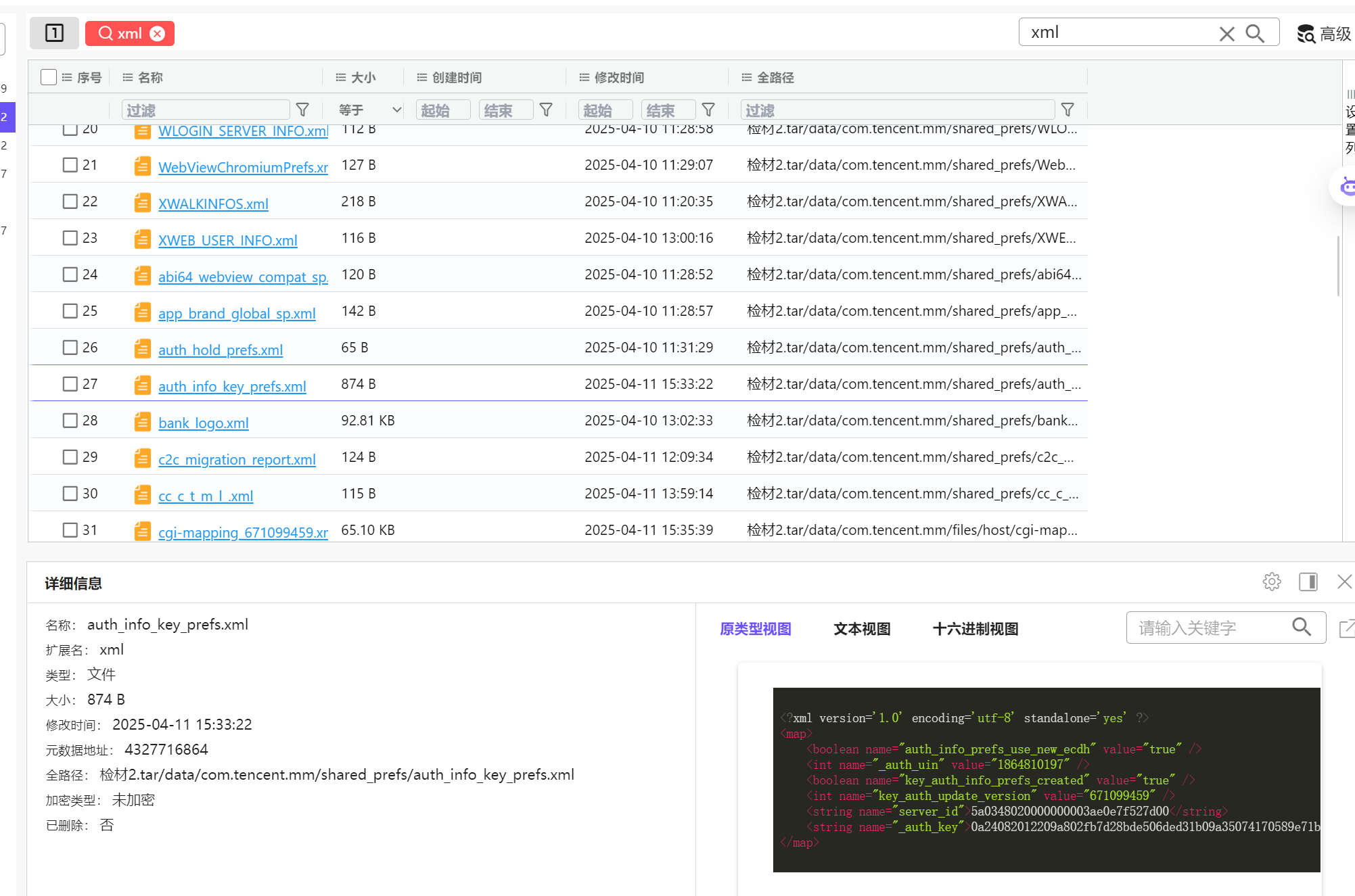Click the file icon of cc_c_t_m_l_.xml
Viewport: 1355px width, 896px height.
pyautogui.click(x=142, y=494)
